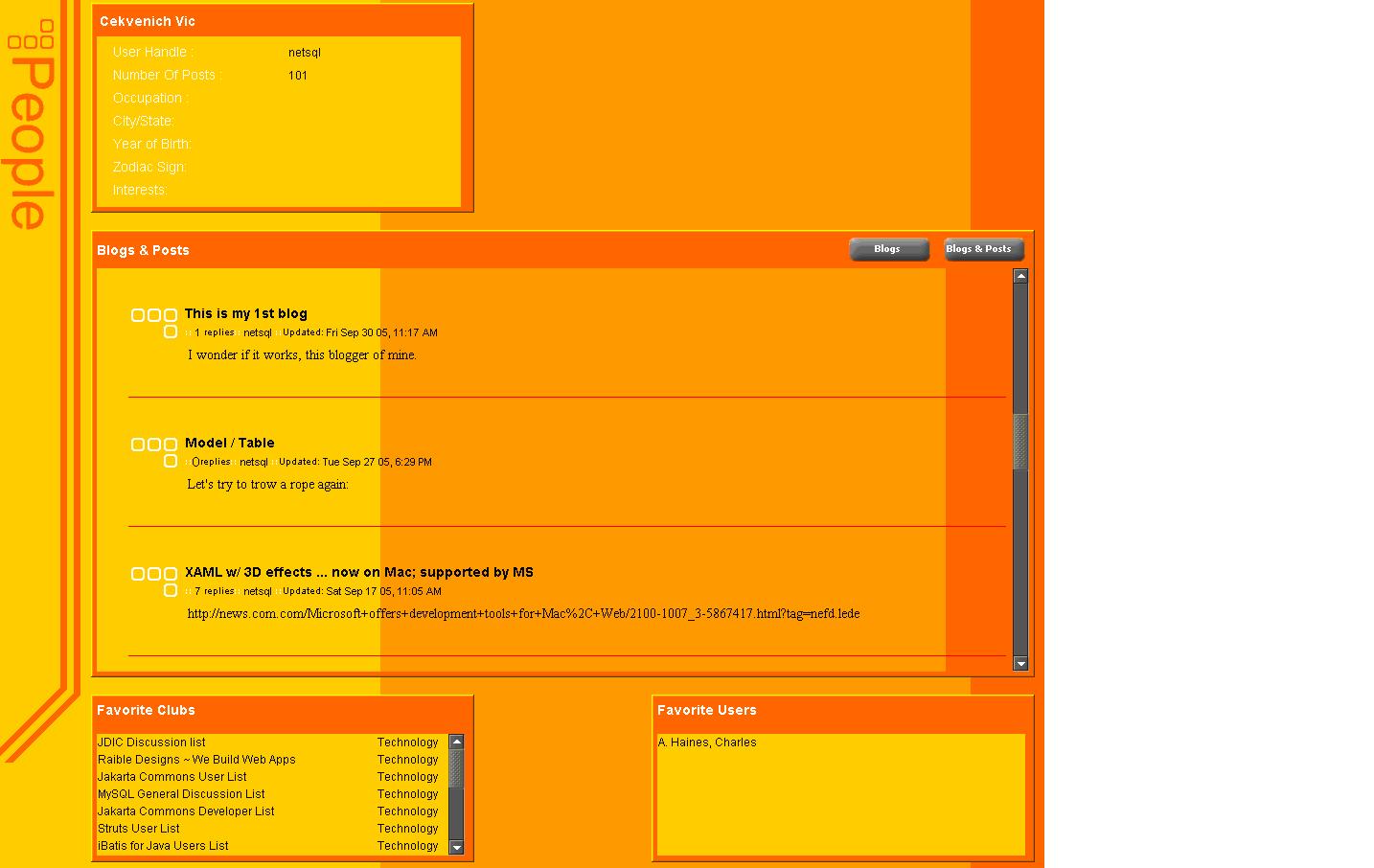Image resolution: width=1374 pixels, height=868 pixels.
Task: Open the 'Model / Table' post
Action: [229, 443]
